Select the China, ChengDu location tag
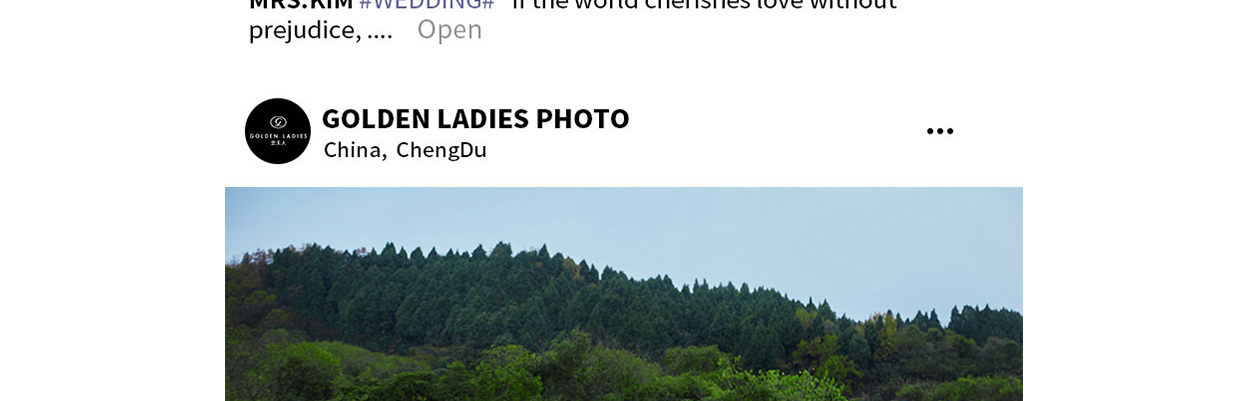 click(405, 150)
